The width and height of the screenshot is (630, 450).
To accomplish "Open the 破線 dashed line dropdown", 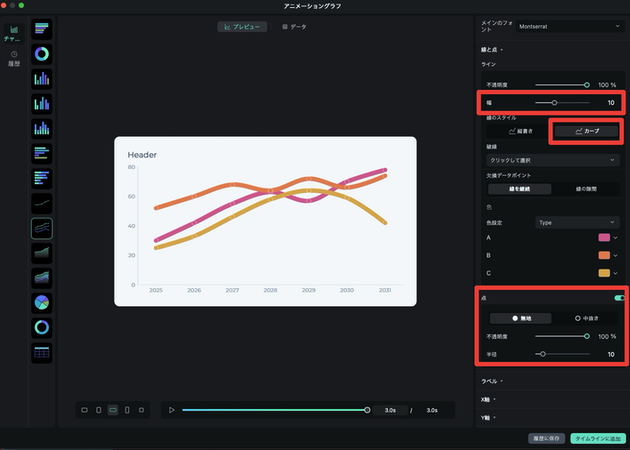I will click(x=552, y=160).
